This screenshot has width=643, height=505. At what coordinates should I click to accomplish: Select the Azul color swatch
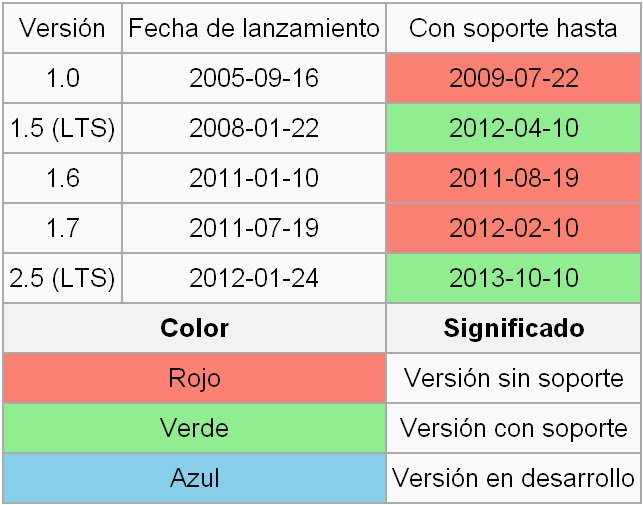[194, 478]
